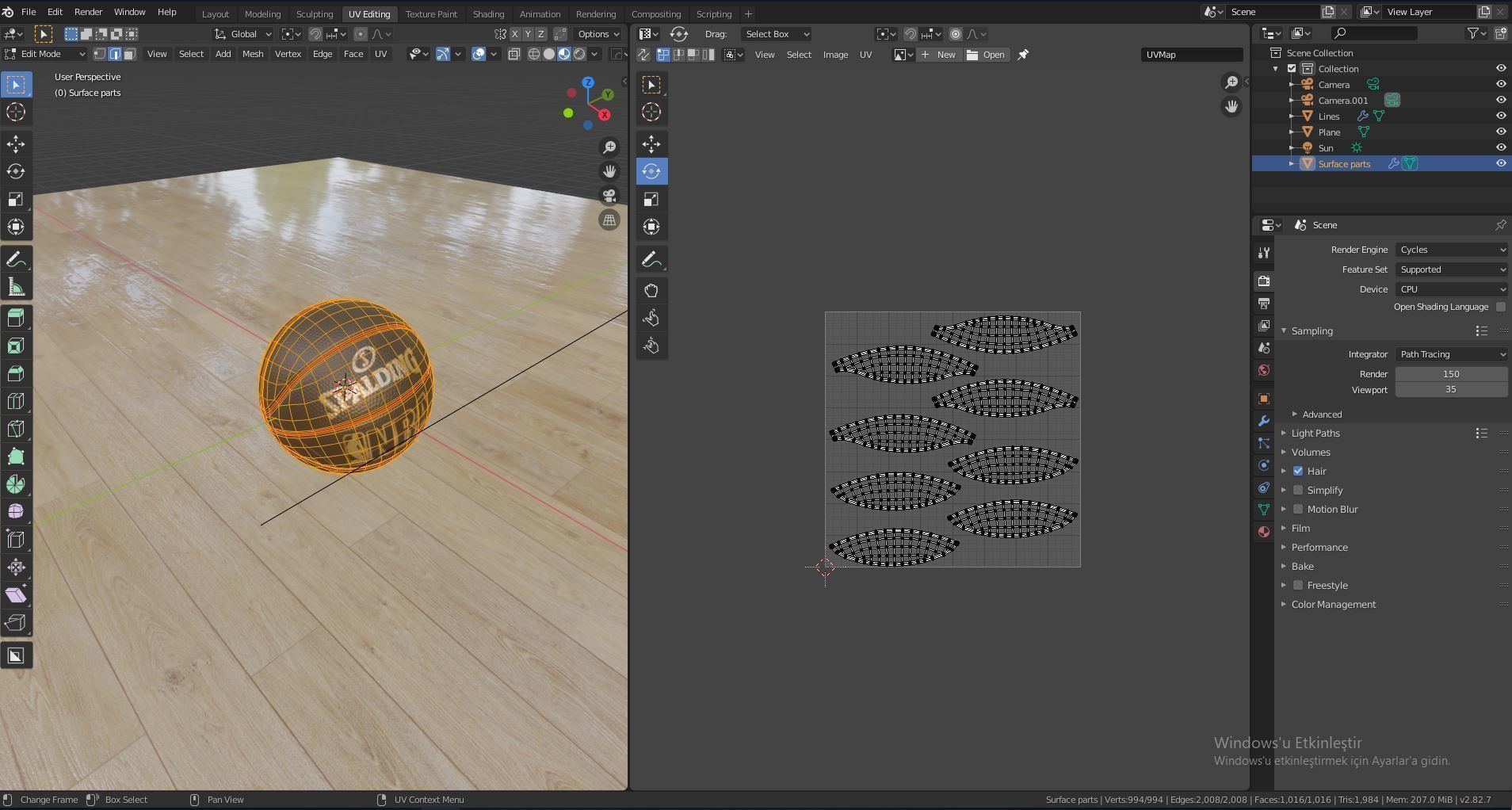
Task: Click the pan hand icon in UV editor
Action: 1231,106
